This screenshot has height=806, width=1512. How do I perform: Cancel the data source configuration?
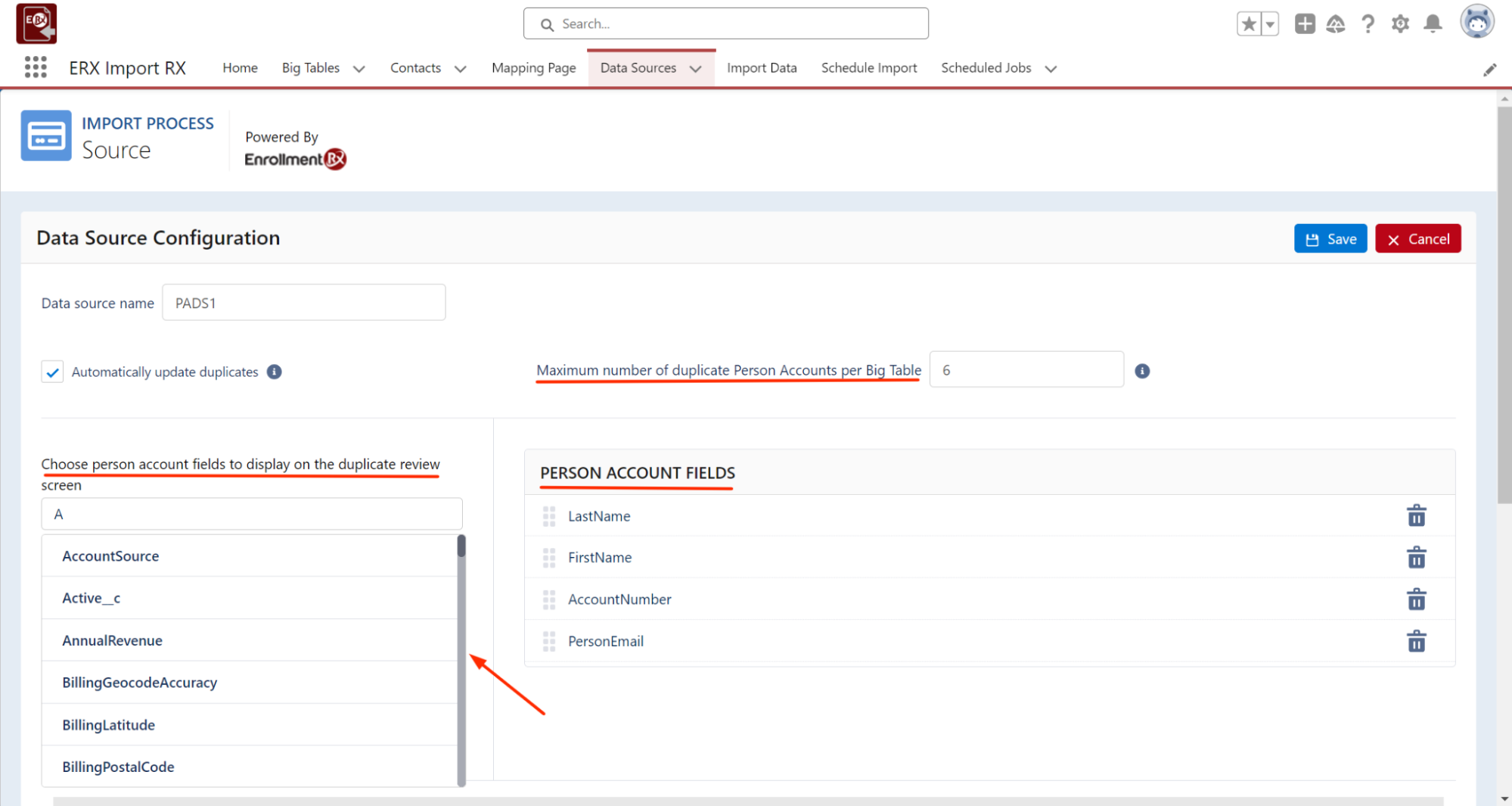click(1417, 238)
